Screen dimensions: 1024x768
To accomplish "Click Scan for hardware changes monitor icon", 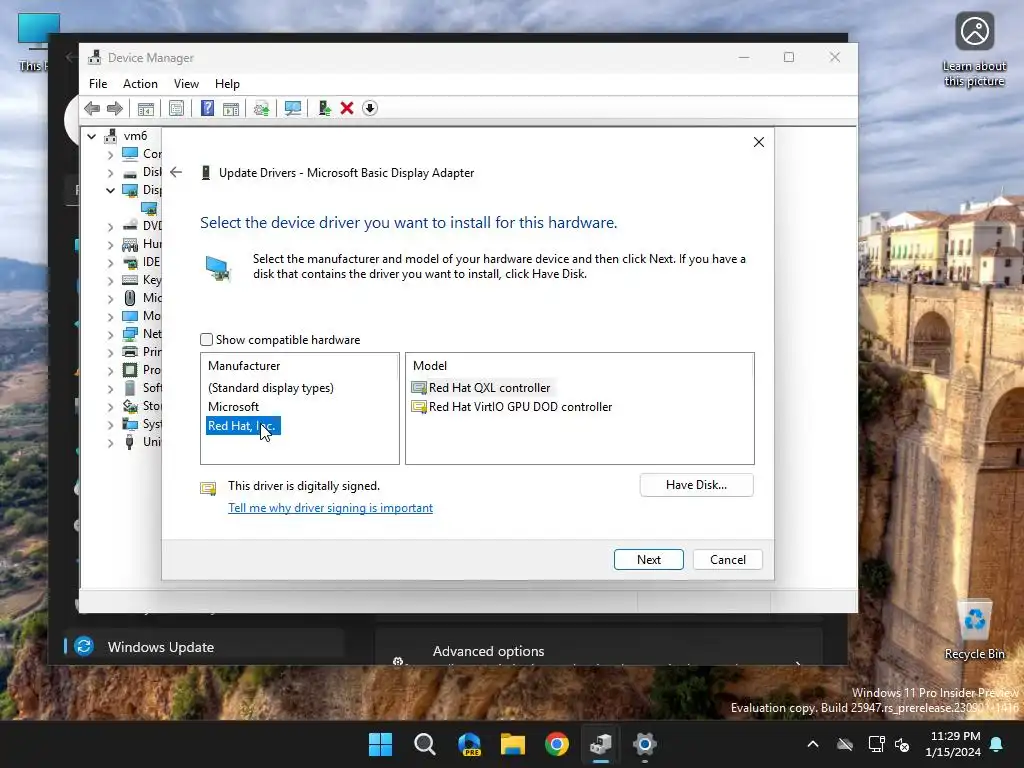I will tap(293, 108).
